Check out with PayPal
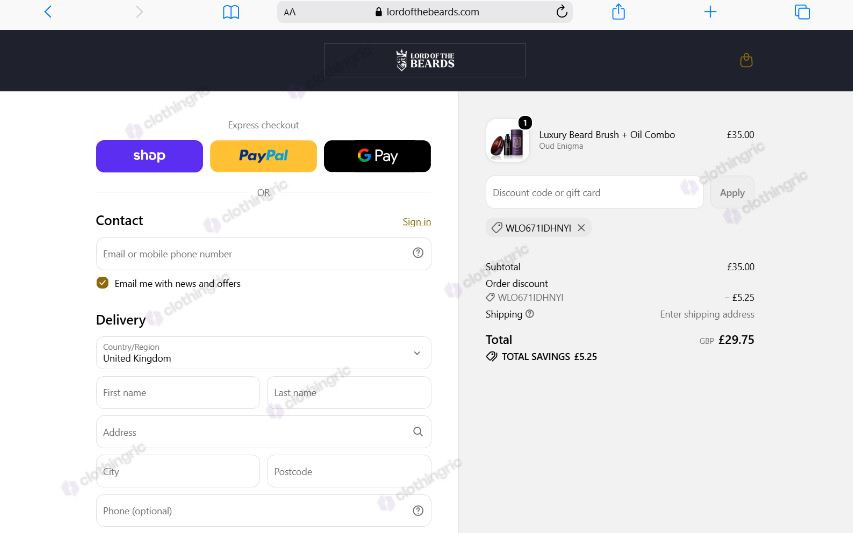Image resolution: width=853 pixels, height=533 pixels. click(x=263, y=156)
